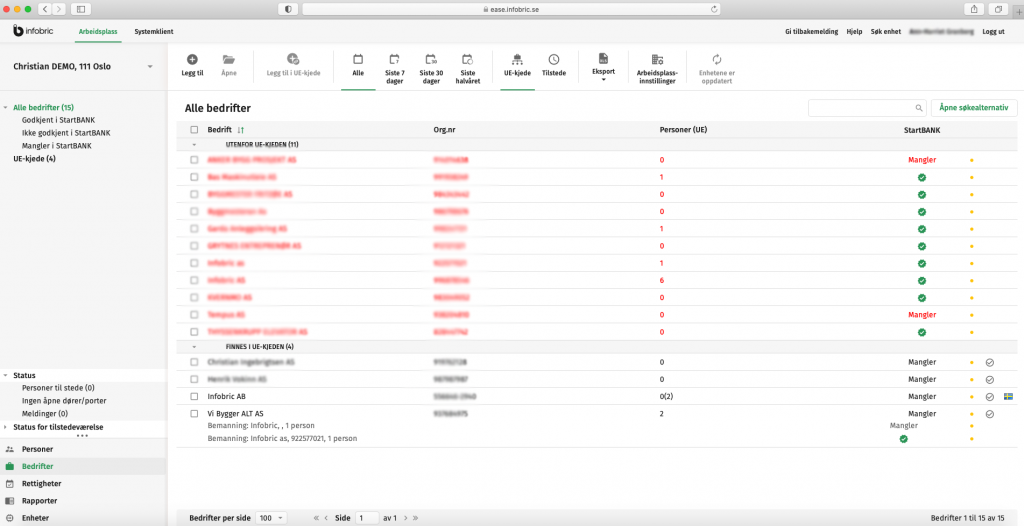This screenshot has width=1024, height=526.
Task: Select Ikke godkjent i StartBANK filter
Action: [x=66, y=133]
